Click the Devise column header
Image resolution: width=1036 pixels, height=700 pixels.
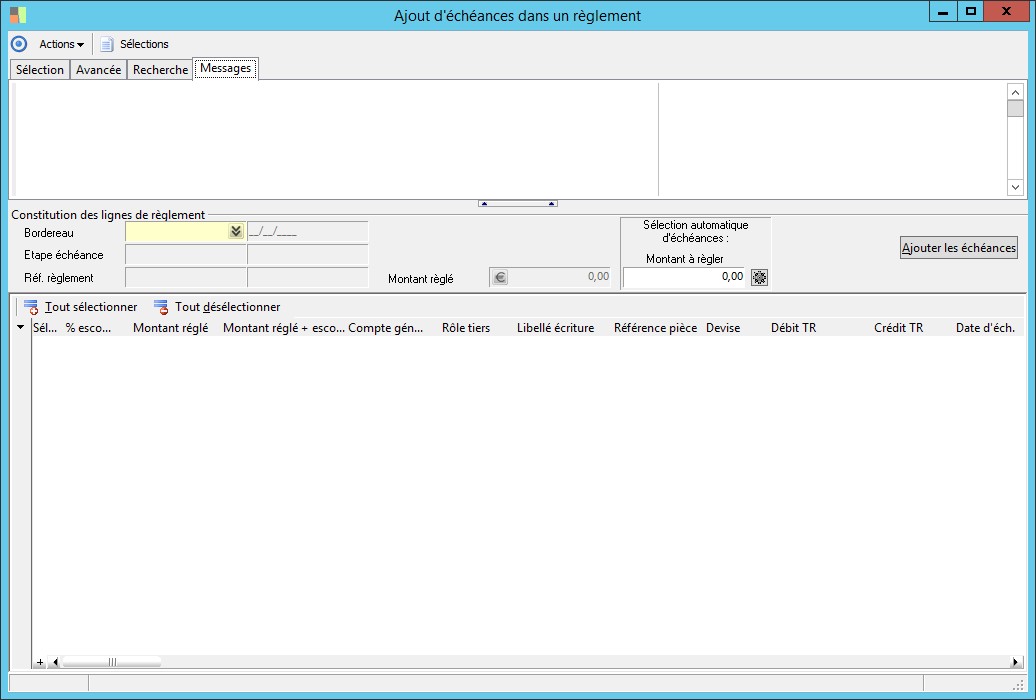click(723, 328)
